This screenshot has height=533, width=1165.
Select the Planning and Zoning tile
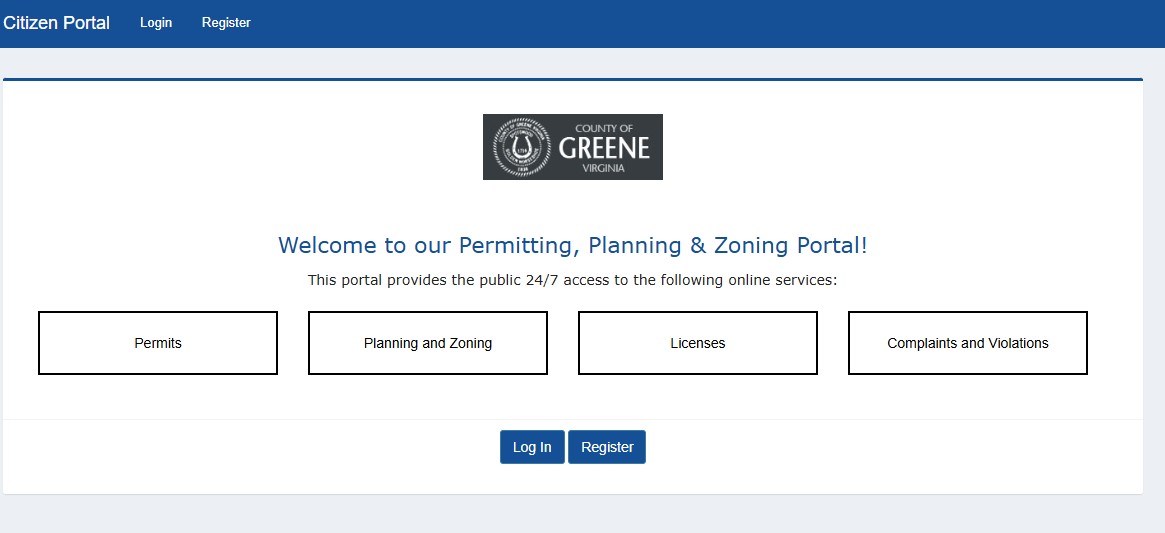tap(428, 343)
